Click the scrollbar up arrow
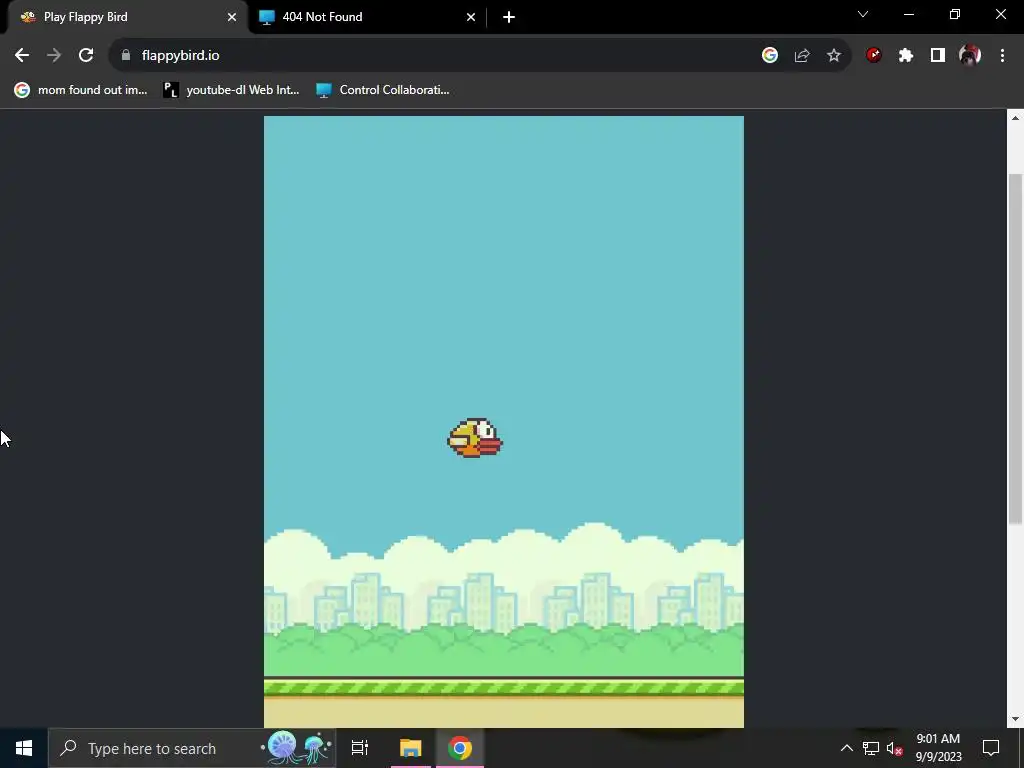The width and height of the screenshot is (1024, 768). pos(1015,118)
